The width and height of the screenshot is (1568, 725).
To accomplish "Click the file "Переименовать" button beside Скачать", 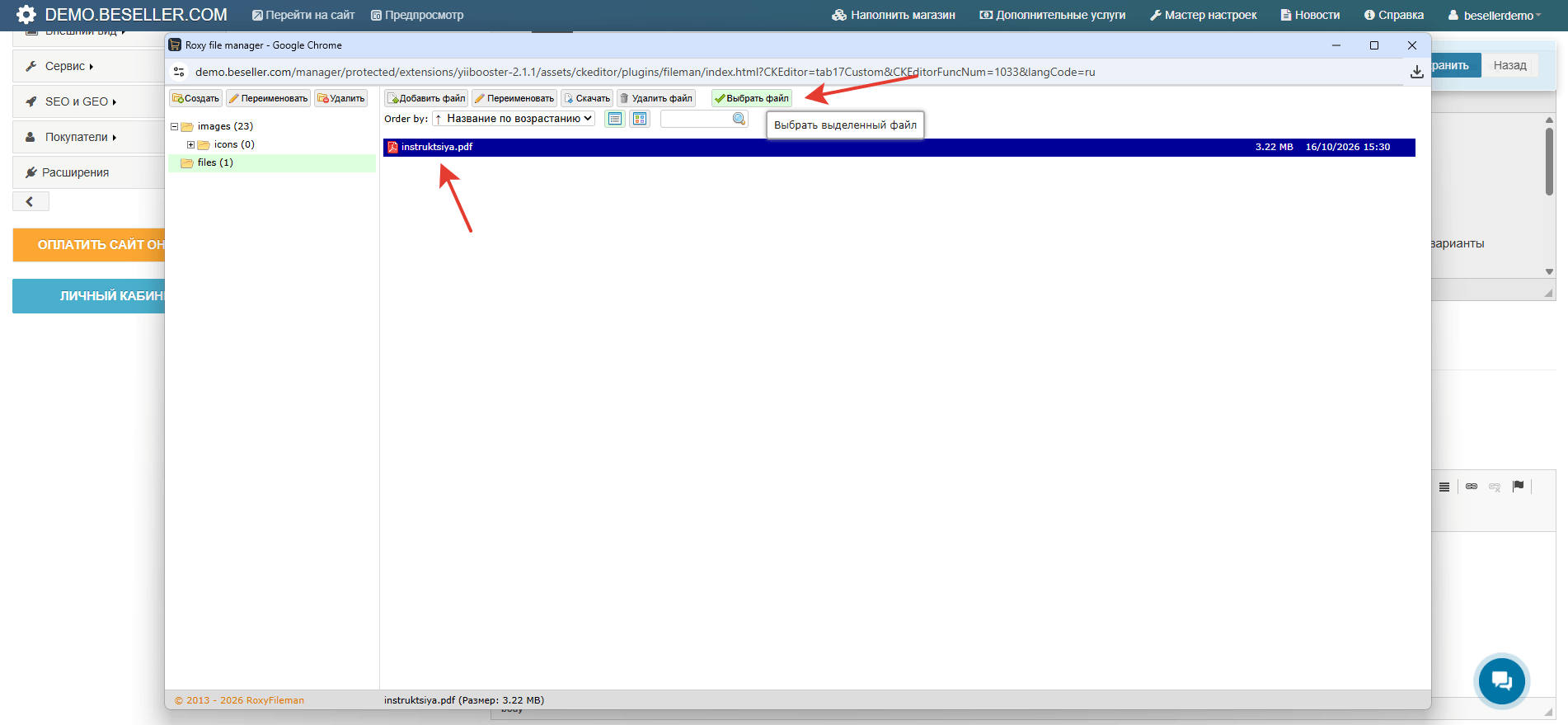I will (514, 98).
